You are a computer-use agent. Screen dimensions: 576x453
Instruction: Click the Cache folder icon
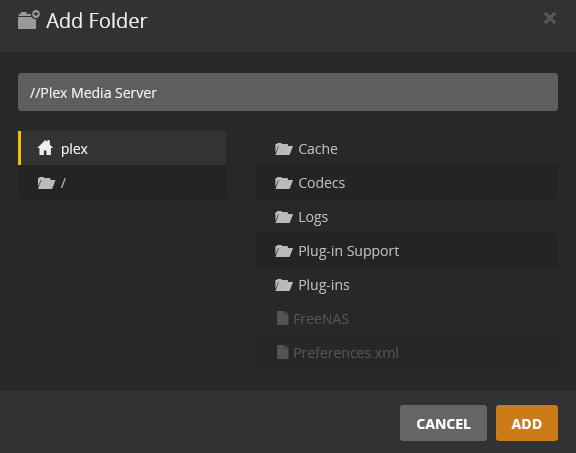pos(284,149)
